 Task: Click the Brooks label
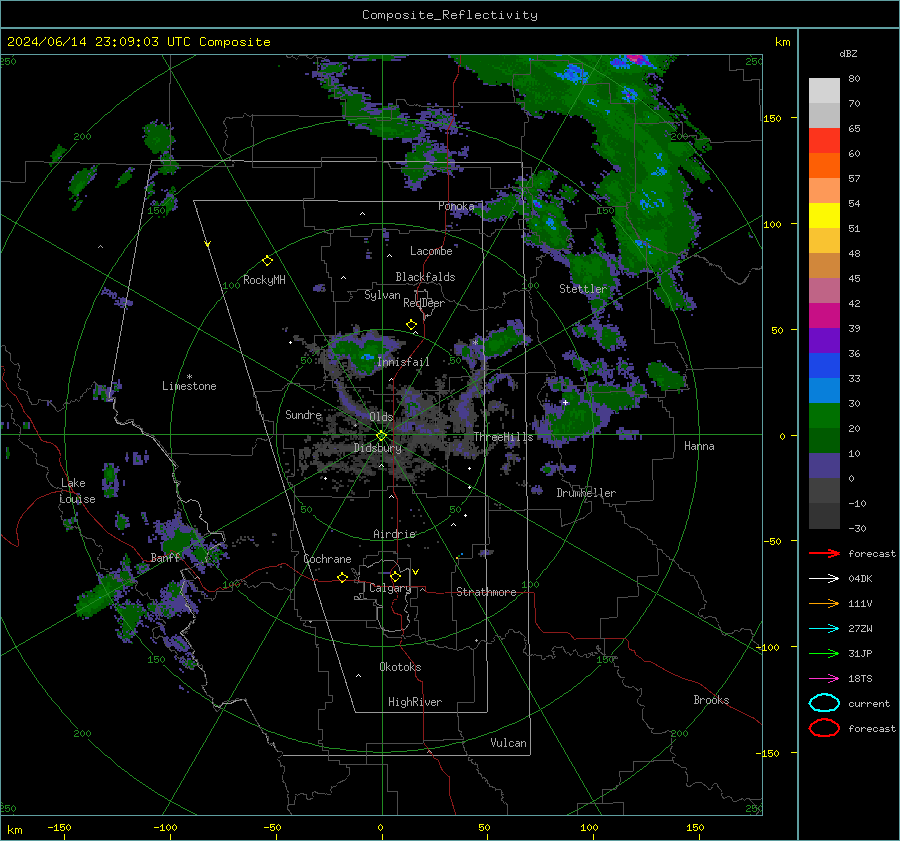click(711, 700)
